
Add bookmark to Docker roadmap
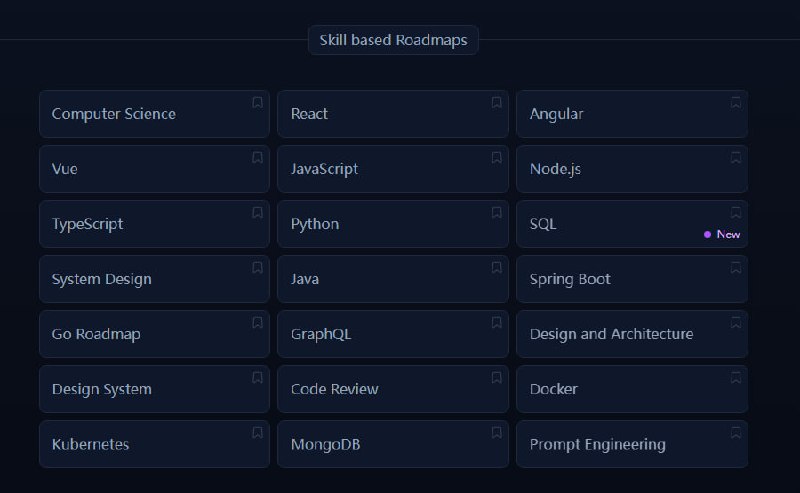(736, 377)
